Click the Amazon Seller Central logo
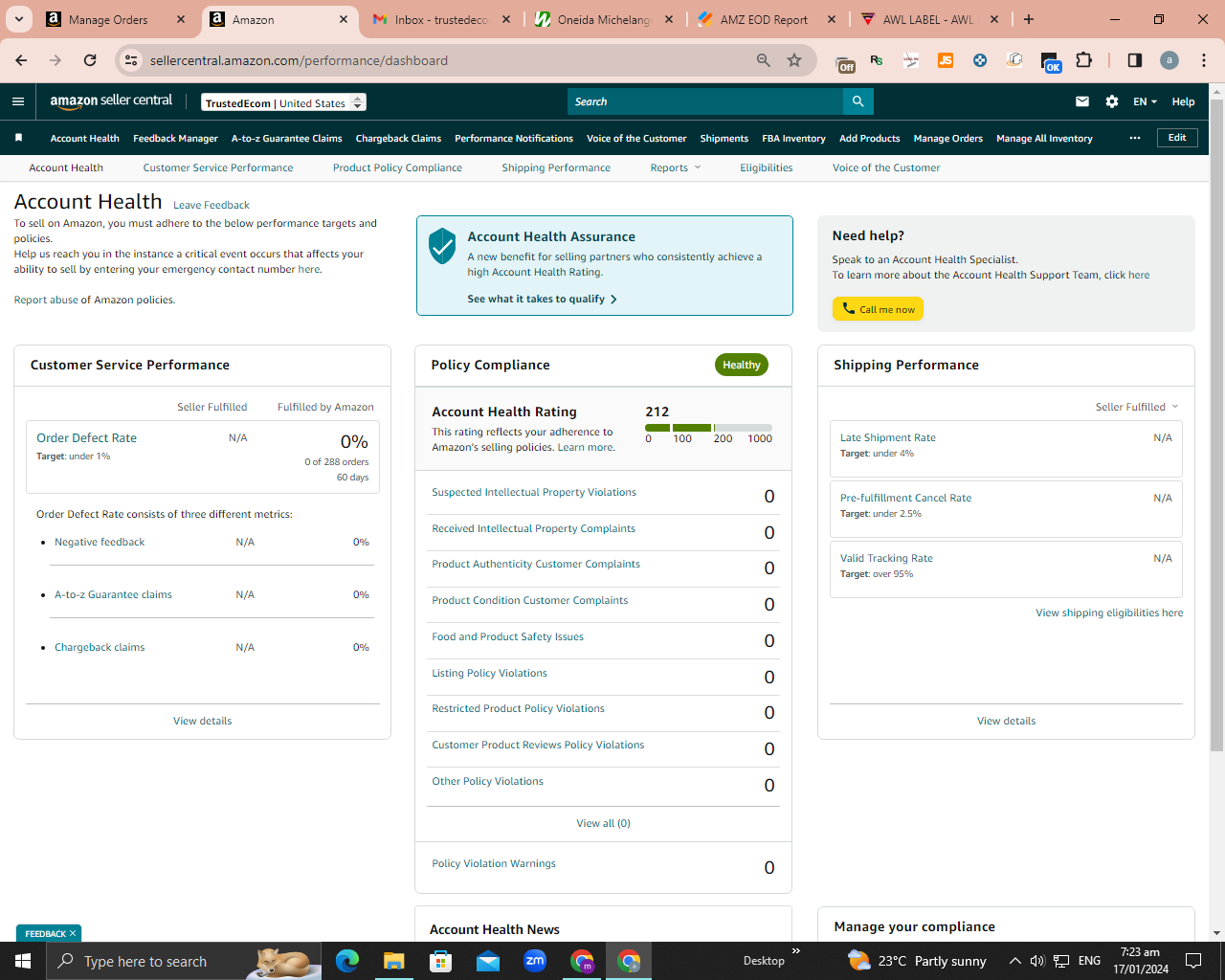1225x980 pixels. click(111, 101)
